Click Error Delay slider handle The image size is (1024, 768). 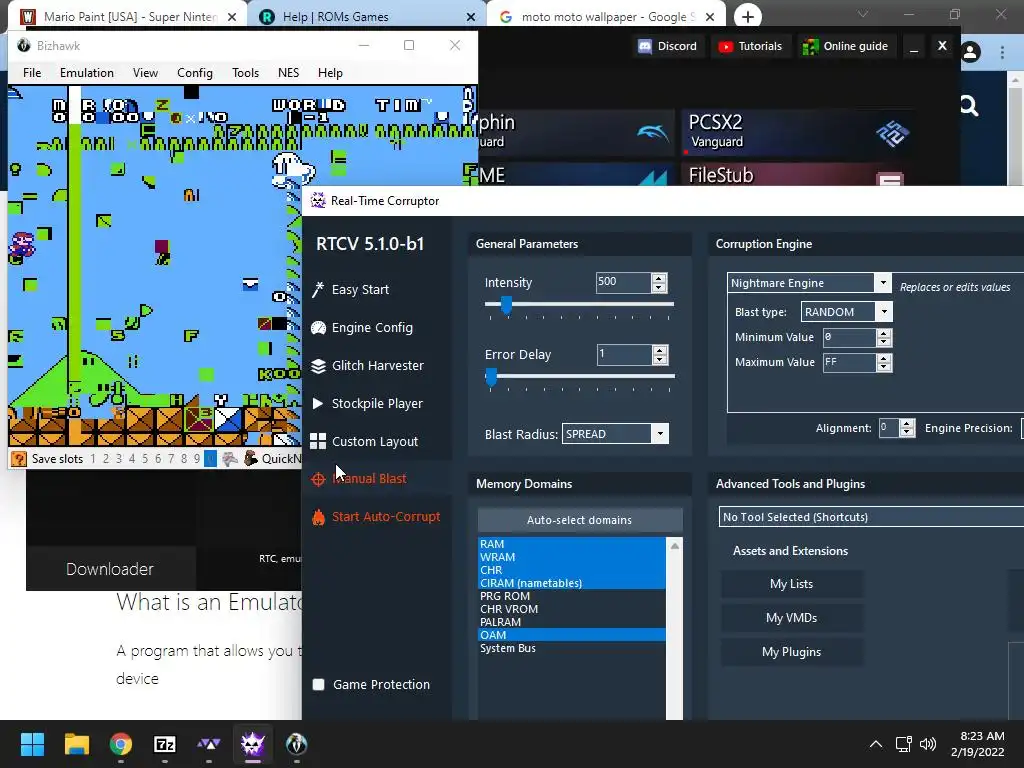491,377
